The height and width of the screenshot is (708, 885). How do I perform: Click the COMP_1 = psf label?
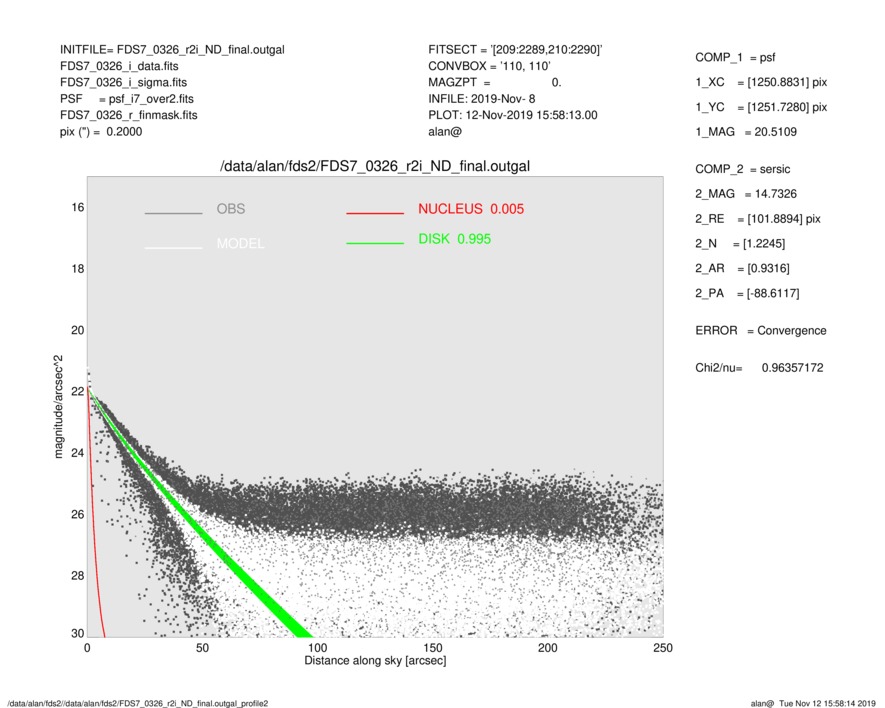pyautogui.click(x=735, y=58)
